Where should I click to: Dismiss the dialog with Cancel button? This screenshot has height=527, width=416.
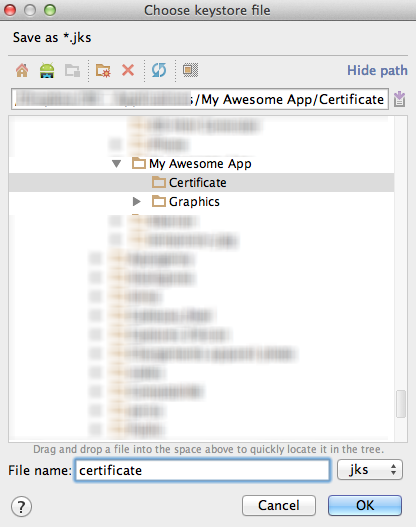[x=279, y=505]
